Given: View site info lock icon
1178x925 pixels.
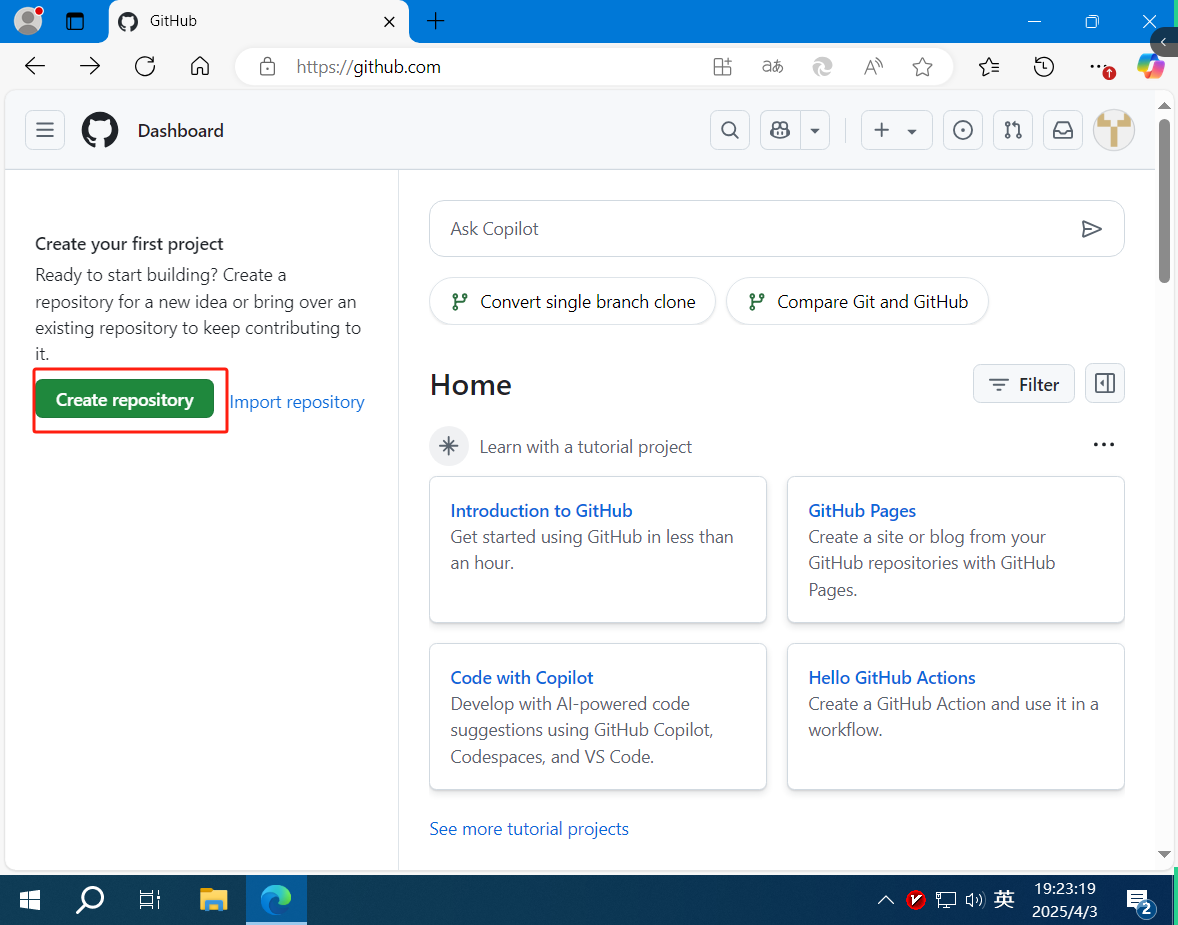Looking at the screenshot, I should click(267, 67).
